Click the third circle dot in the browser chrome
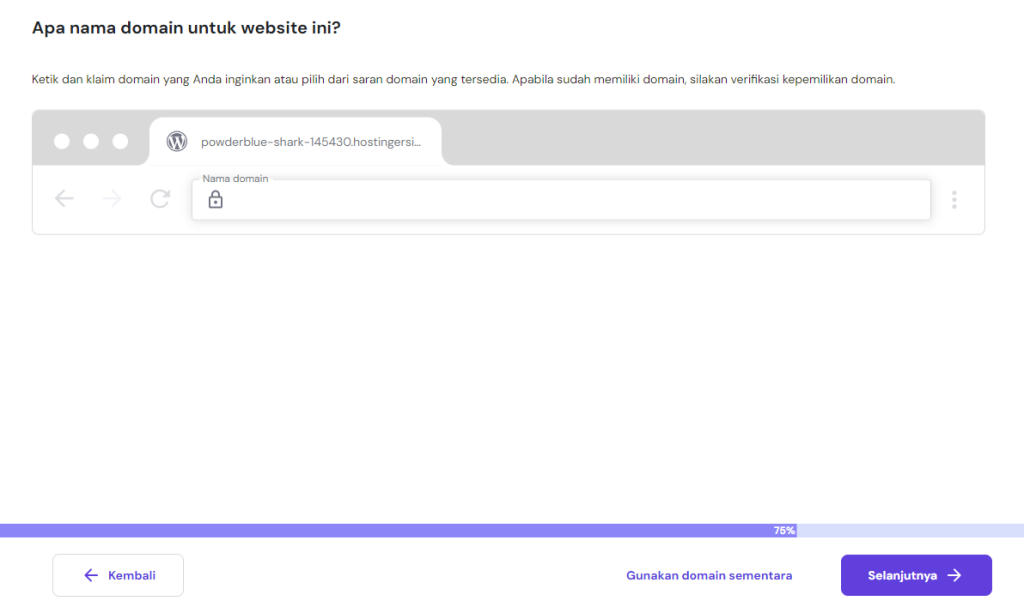The width and height of the screenshot is (1024, 607). 121,141
